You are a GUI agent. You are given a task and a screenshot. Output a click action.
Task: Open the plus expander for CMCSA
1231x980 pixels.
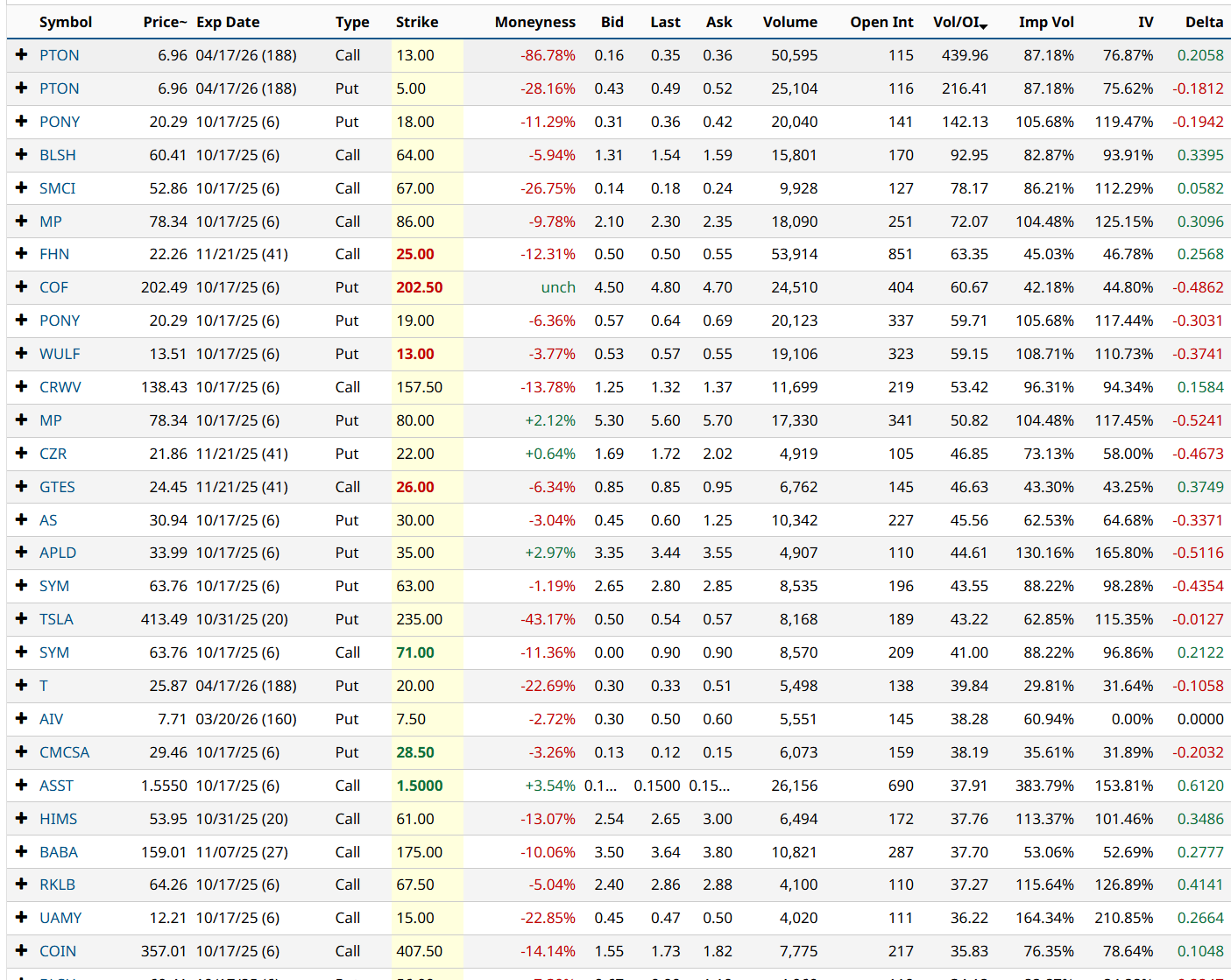[22, 751]
